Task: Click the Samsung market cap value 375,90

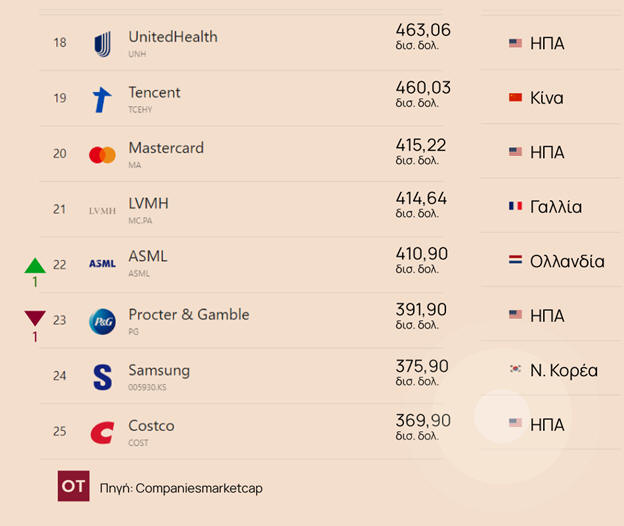Action: (422, 366)
